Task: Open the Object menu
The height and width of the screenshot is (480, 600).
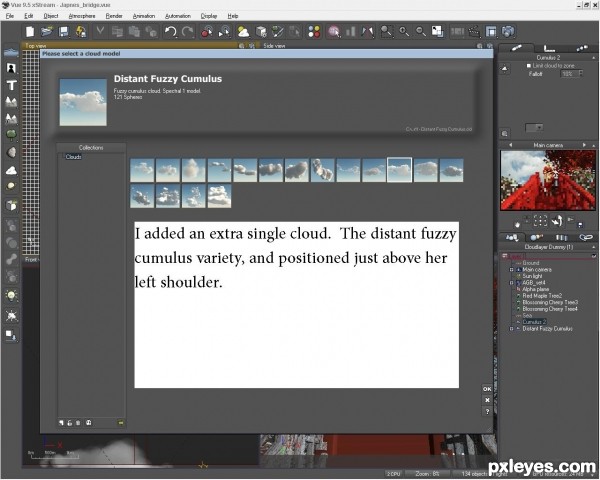Action: pyautogui.click(x=51, y=16)
